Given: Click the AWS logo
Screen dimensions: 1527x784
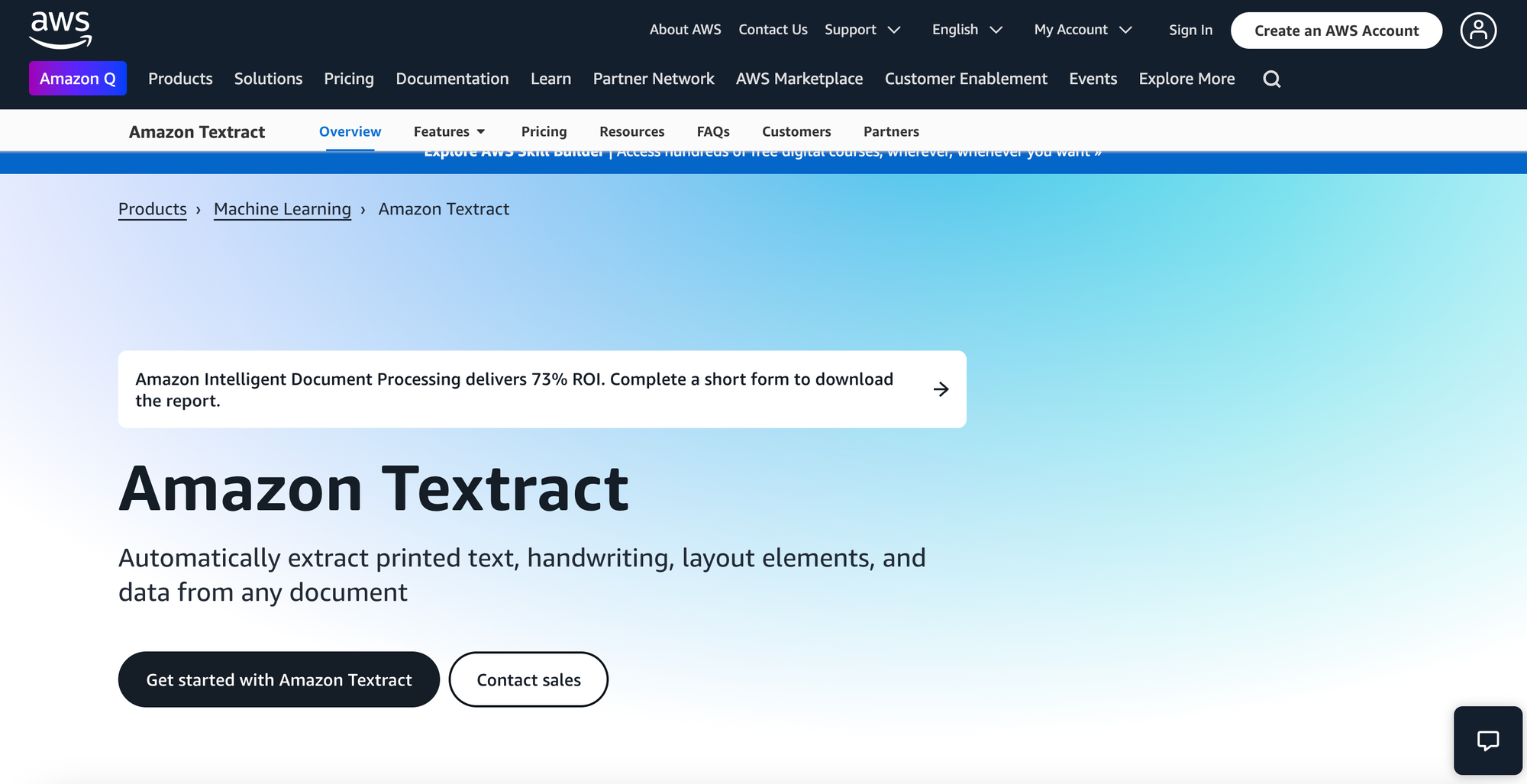Looking at the screenshot, I should 61,29.
